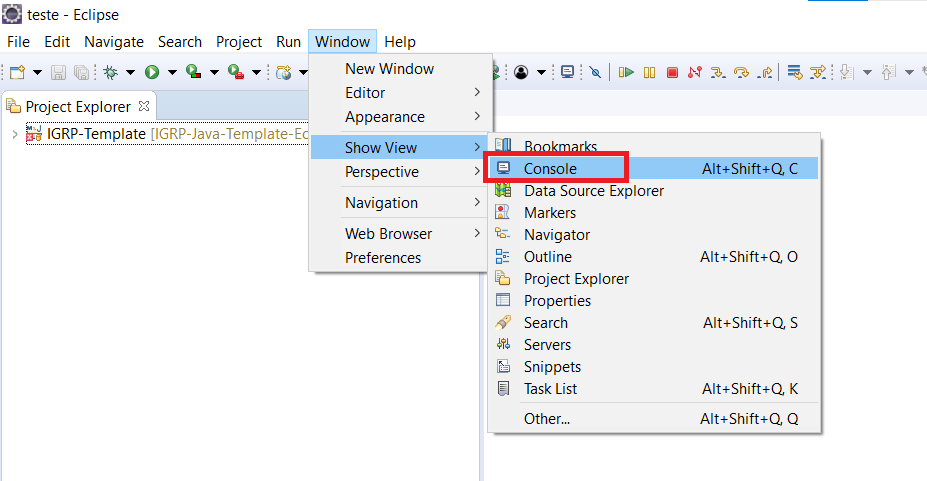The width and height of the screenshot is (927, 481).
Task: Close the Project Explorer tab
Action: point(144,106)
